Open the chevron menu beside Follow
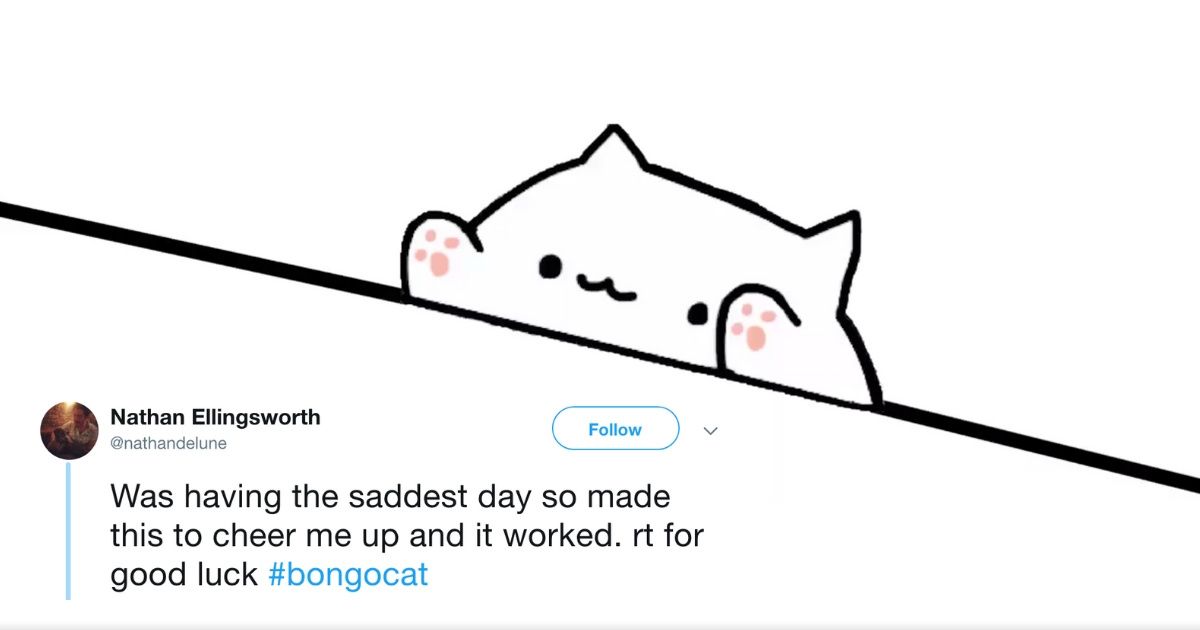The height and width of the screenshot is (630, 1200). [710, 431]
